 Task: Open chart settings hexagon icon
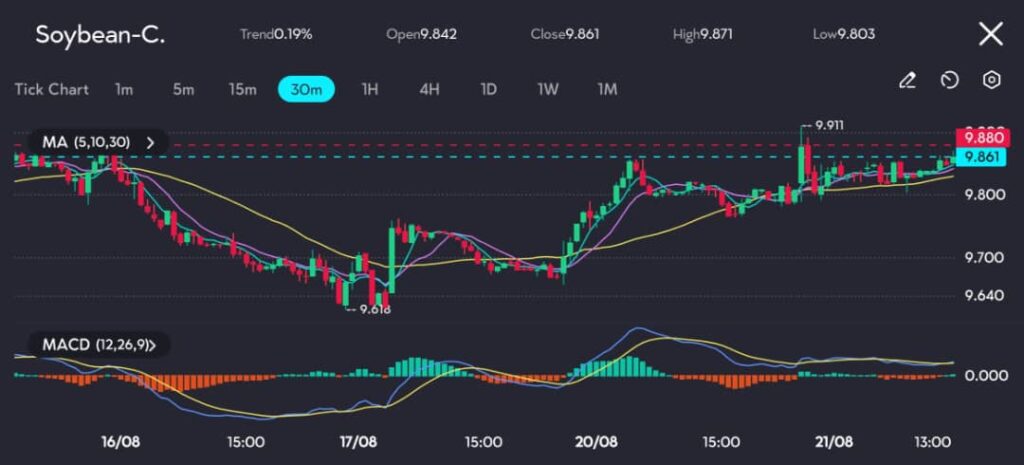tap(991, 80)
